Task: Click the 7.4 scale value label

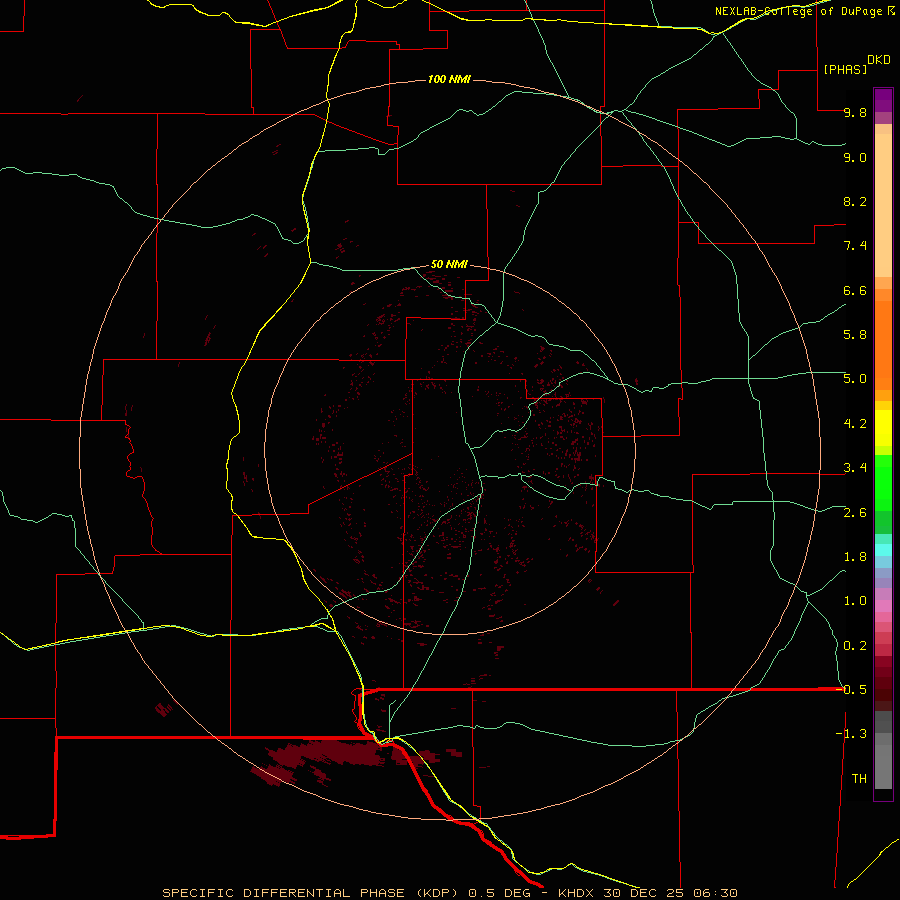Action: [x=855, y=246]
